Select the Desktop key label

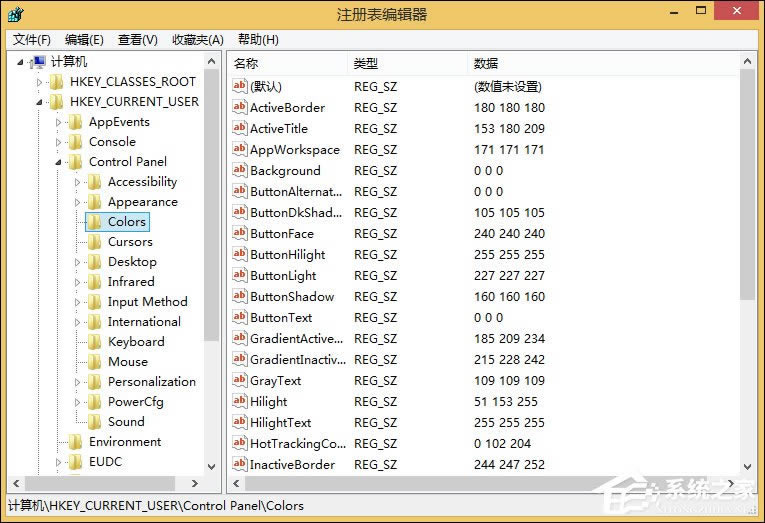click(132, 262)
